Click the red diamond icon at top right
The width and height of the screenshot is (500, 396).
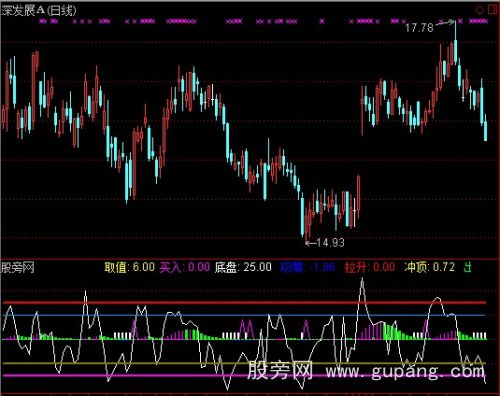pos(480,10)
